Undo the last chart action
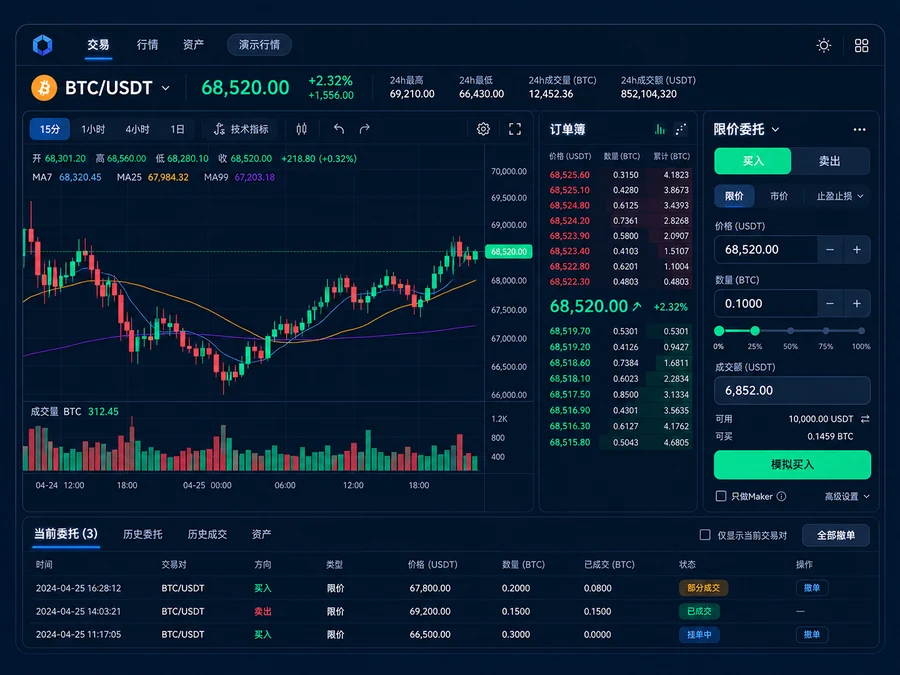The image size is (900, 675). click(x=339, y=129)
